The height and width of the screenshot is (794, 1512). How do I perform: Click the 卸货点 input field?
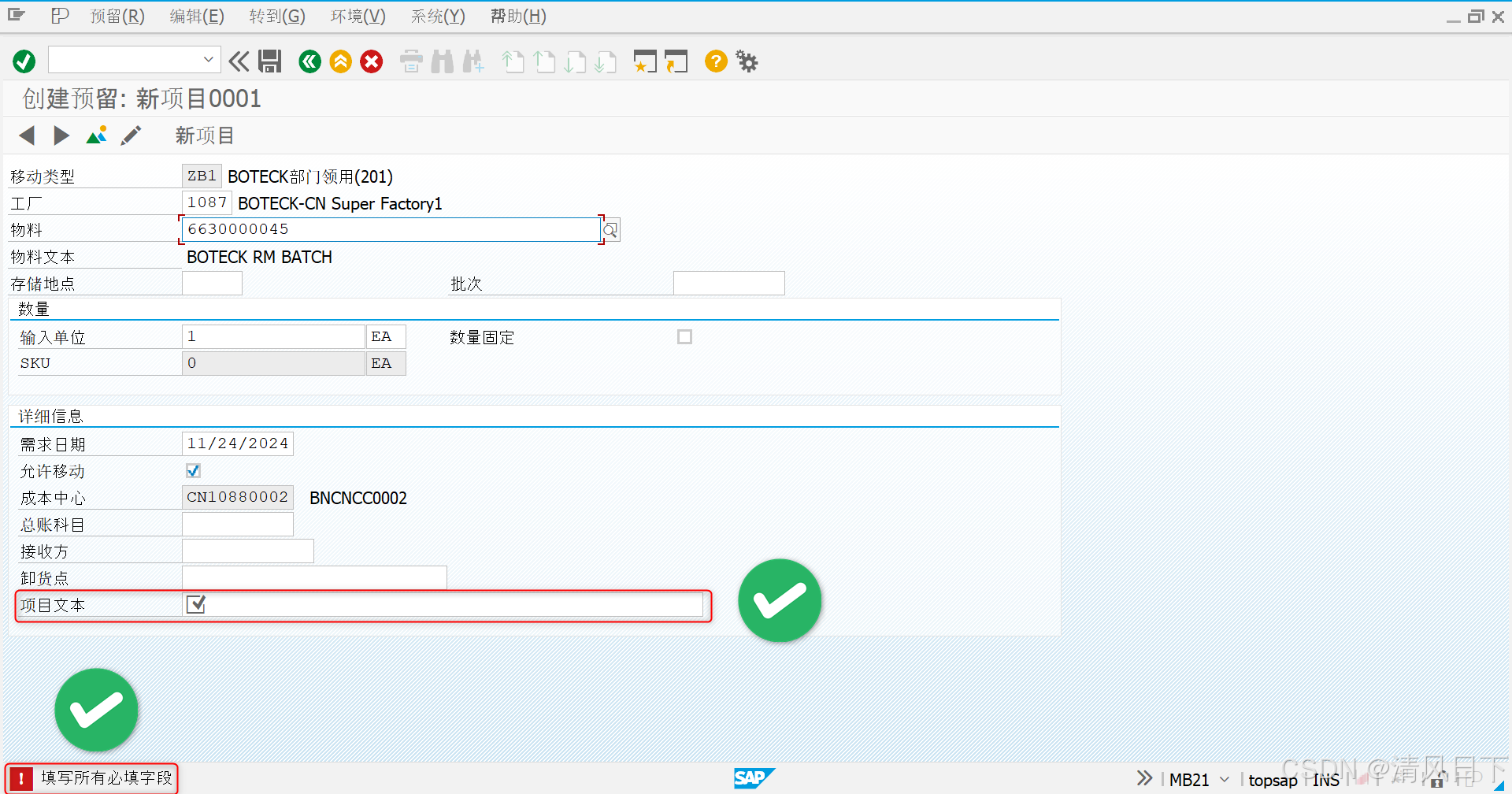pyautogui.click(x=314, y=578)
